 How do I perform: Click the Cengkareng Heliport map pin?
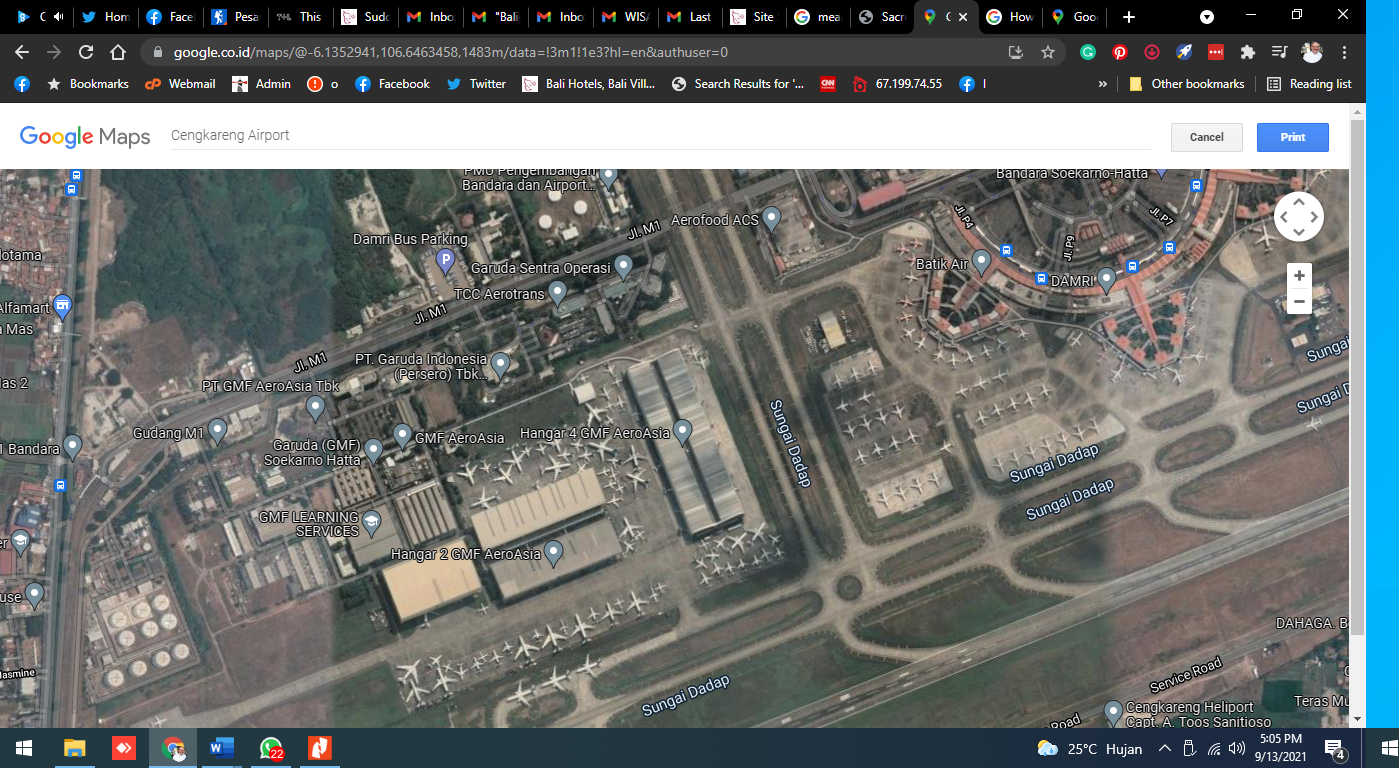[1114, 712]
